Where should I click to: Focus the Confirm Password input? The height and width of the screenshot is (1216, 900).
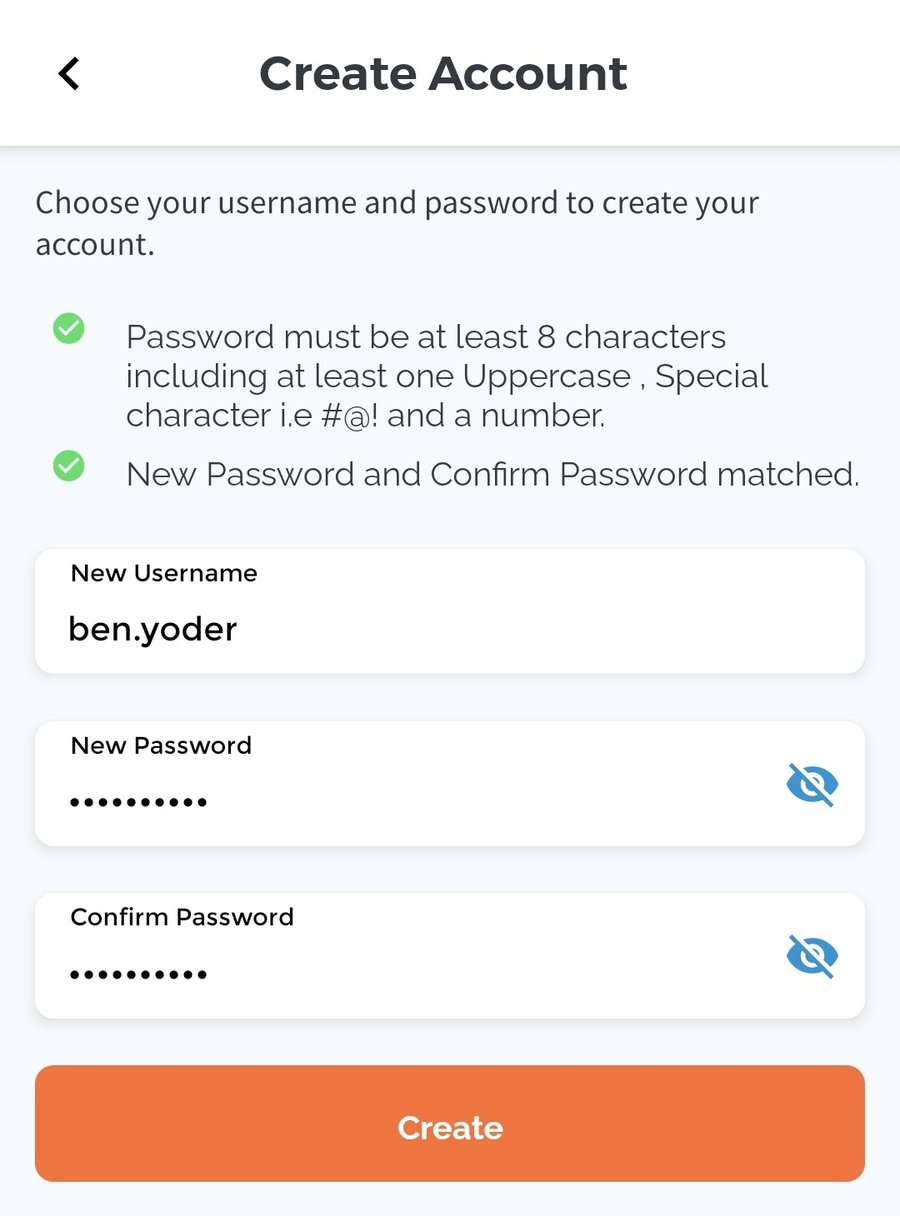coord(400,972)
